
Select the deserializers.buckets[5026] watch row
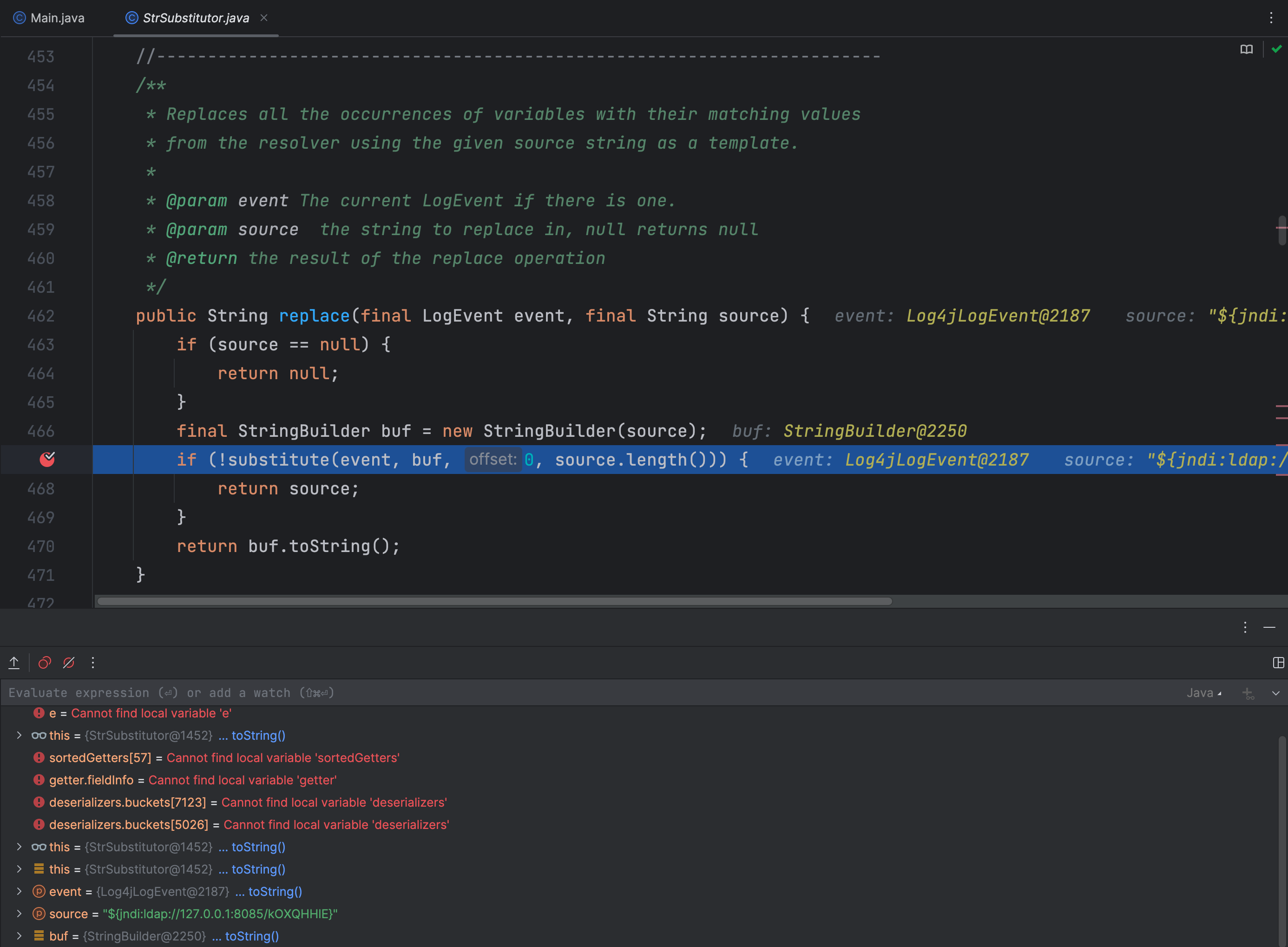tap(639, 825)
